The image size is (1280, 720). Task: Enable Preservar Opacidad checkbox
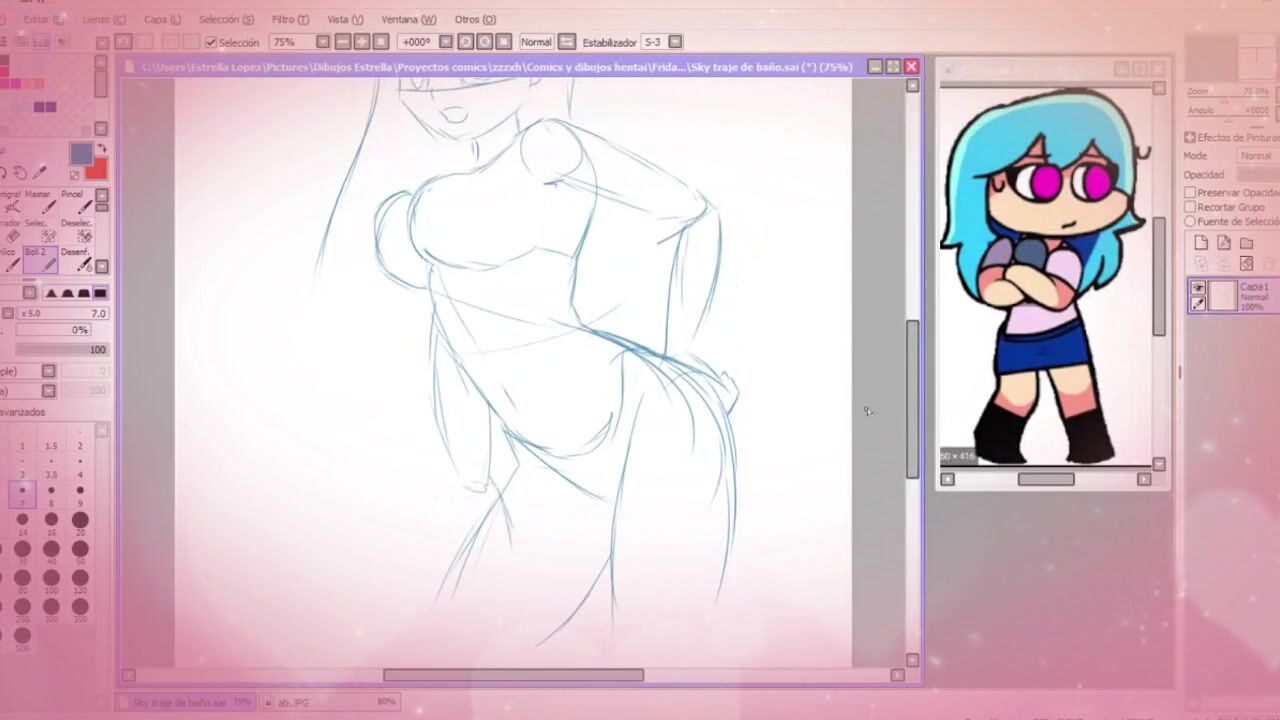pyautogui.click(x=1190, y=192)
